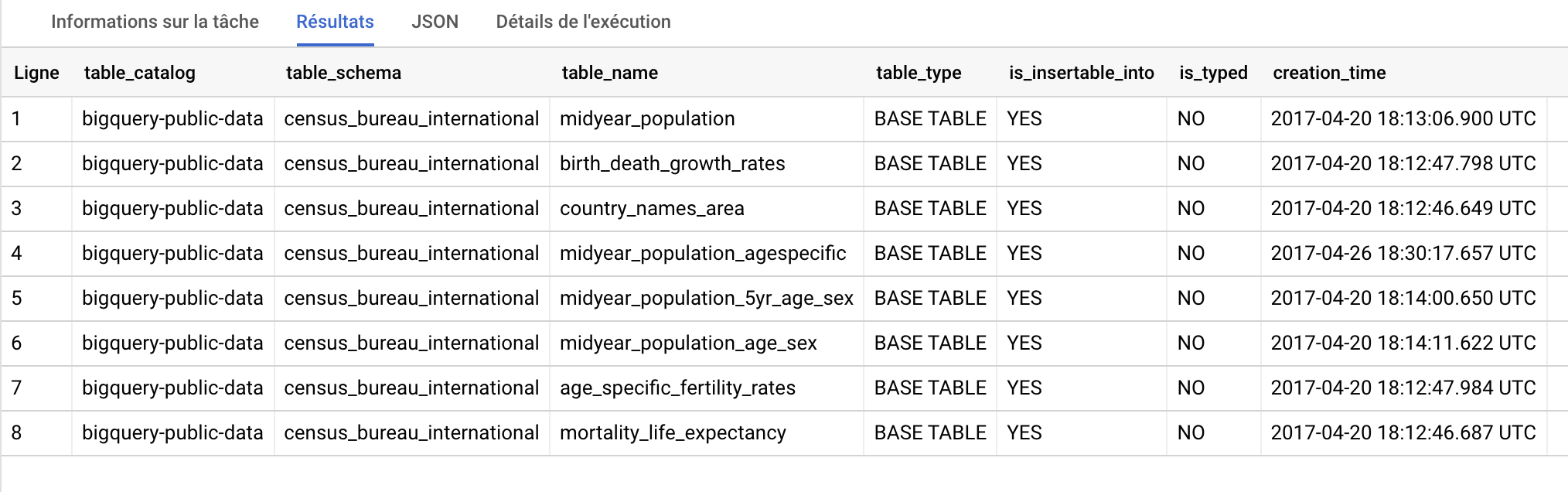This screenshot has width=1568, height=492.
Task: Click the table_catalog column header
Action: 139,73
